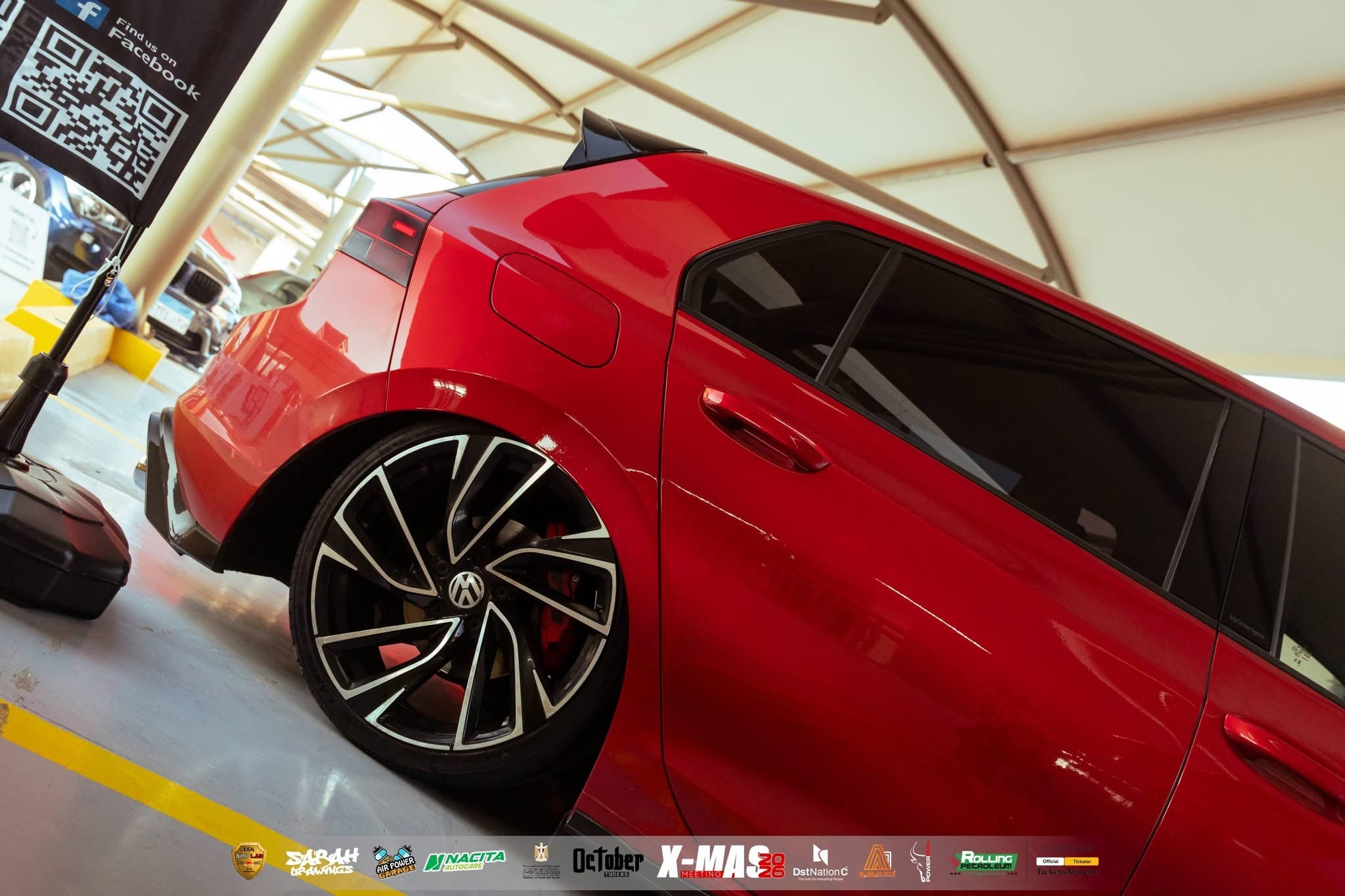The height and width of the screenshot is (896, 1345).
Task: Click the fuel filler door
Action: (x=556, y=310)
